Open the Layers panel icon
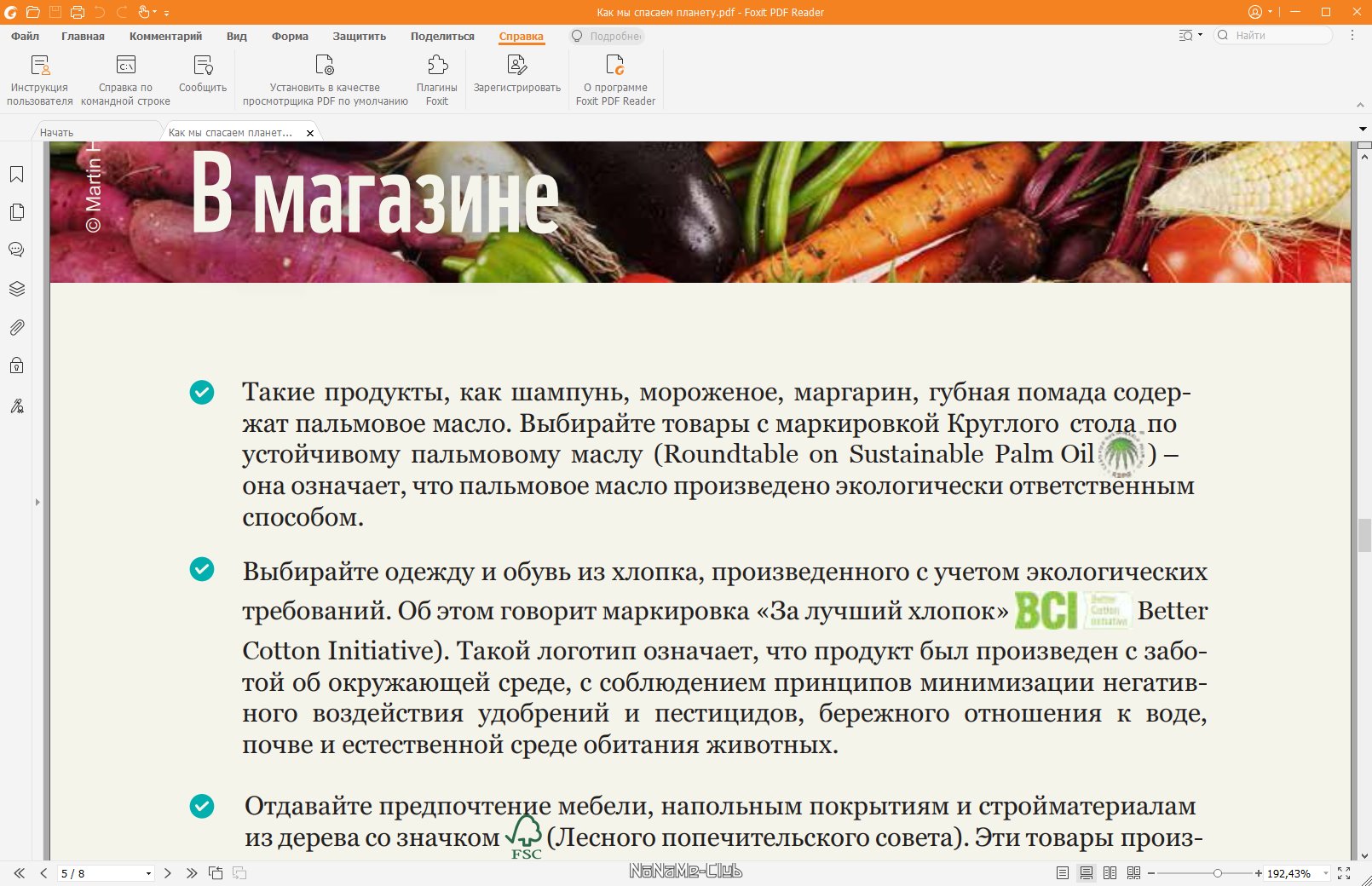The height and width of the screenshot is (886, 1372). point(16,289)
